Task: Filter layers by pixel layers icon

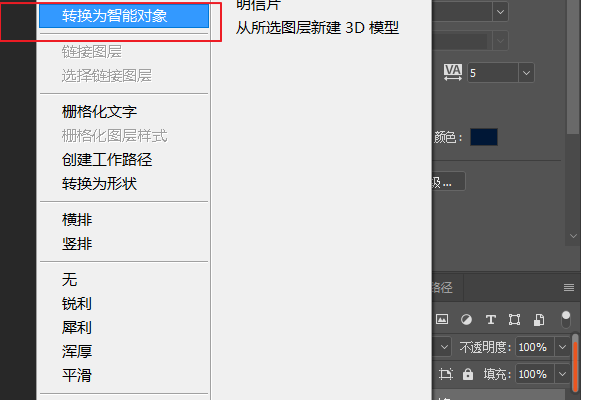Action: click(x=442, y=319)
